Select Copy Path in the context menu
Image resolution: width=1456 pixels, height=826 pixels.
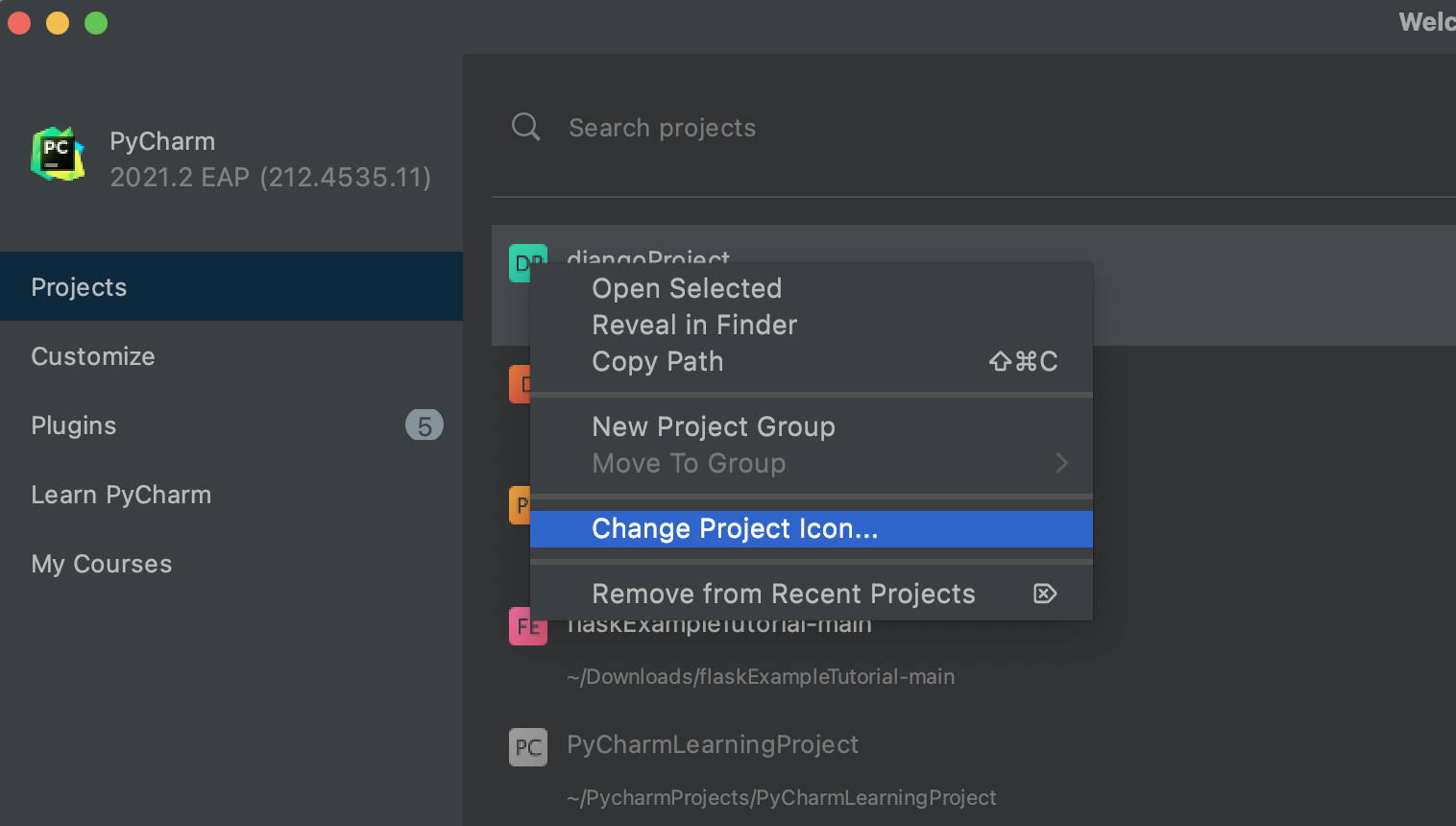point(658,361)
